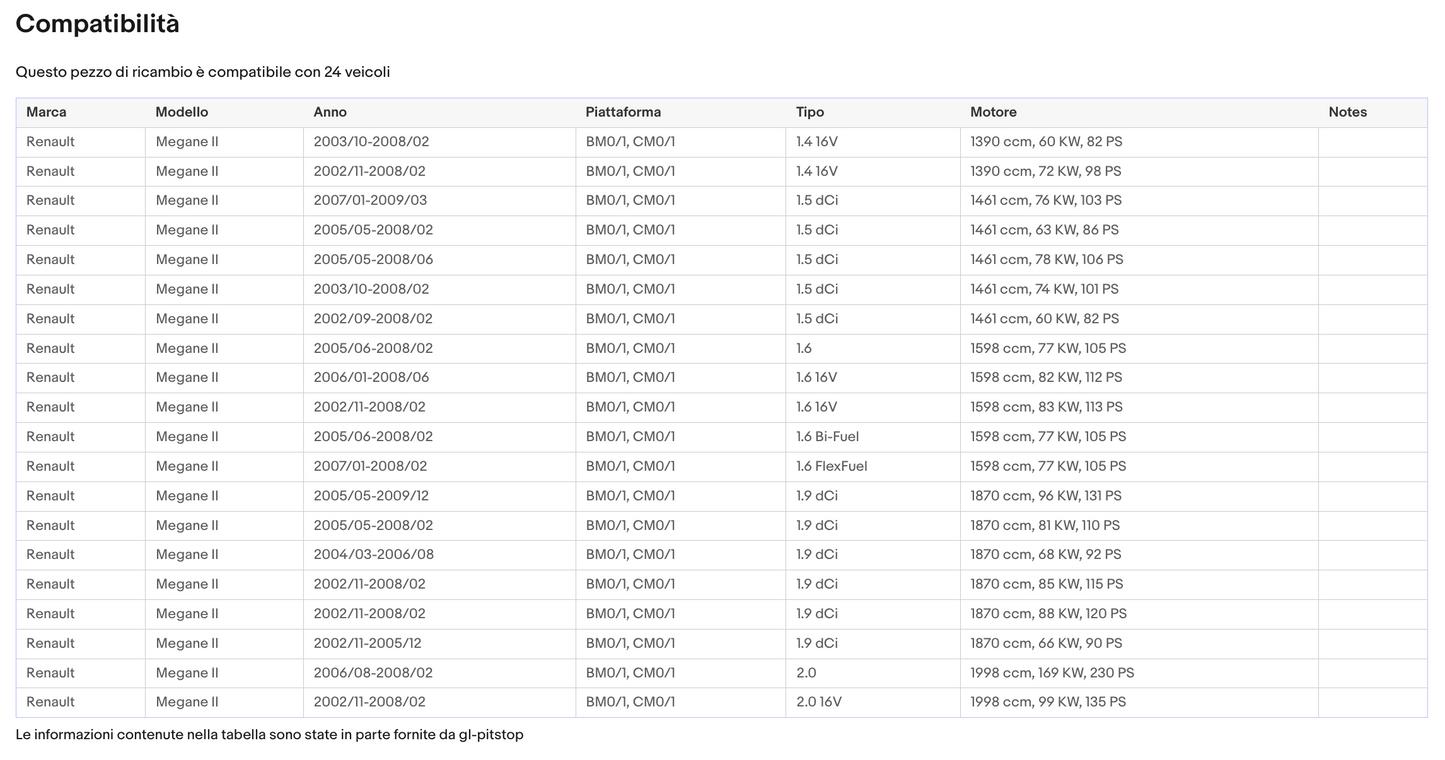This screenshot has height=760, width=1445.
Task: Click the Notes column header
Action: click(x=1347, y=112)
